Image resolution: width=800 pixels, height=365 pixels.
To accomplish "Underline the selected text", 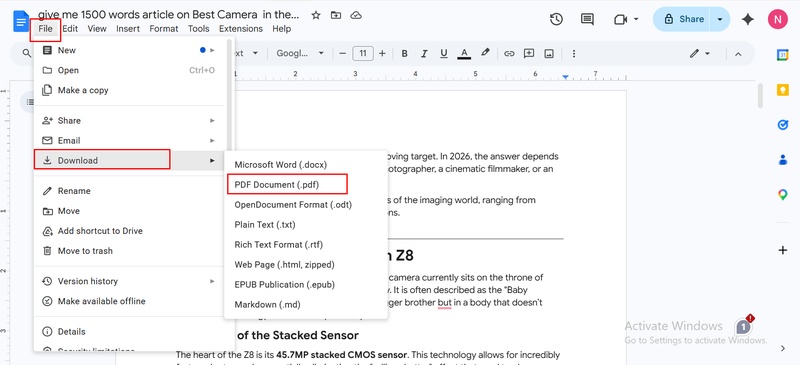I will (x=443, y=53).
